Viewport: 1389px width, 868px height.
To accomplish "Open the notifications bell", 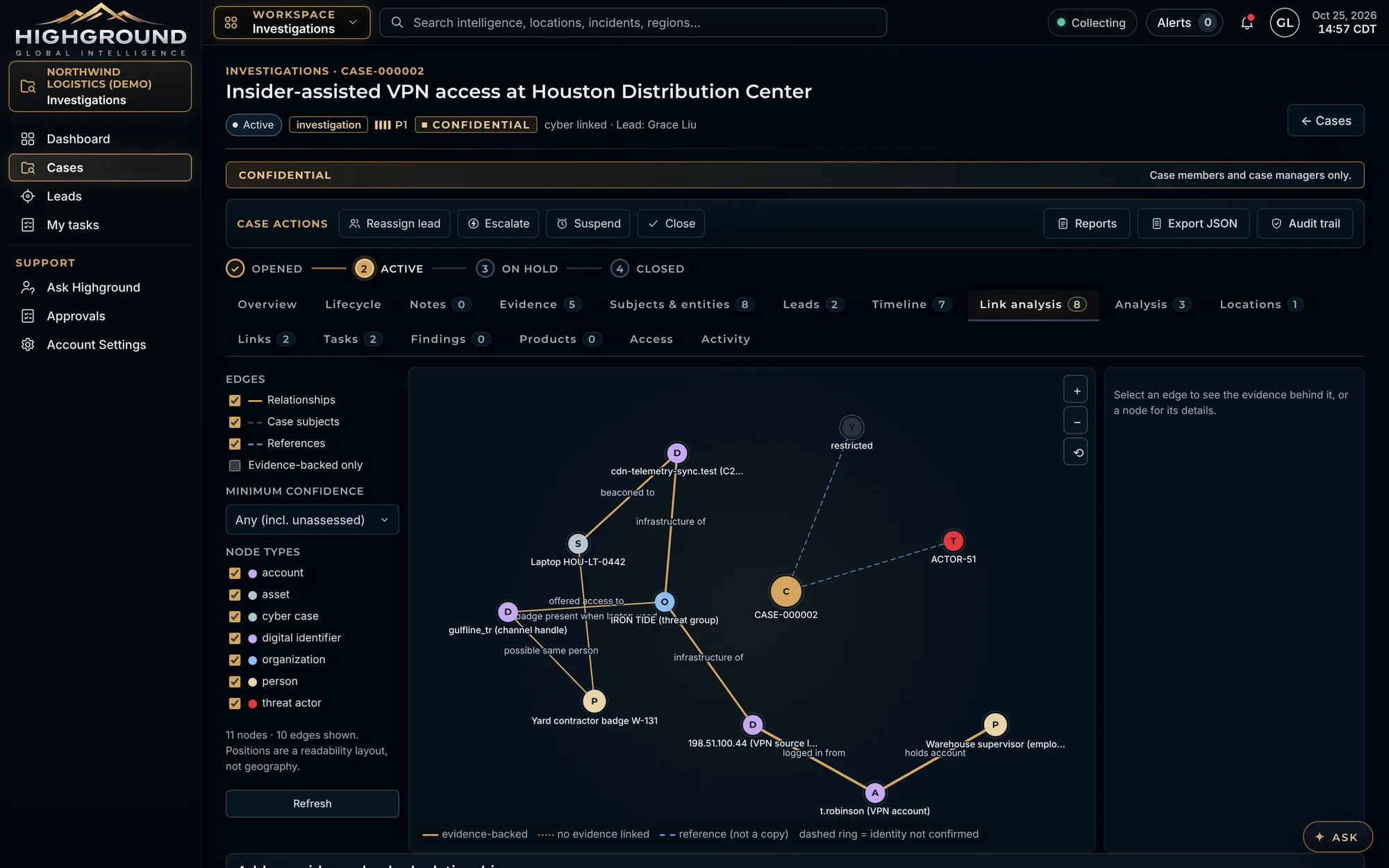I will pos(1247,23).
